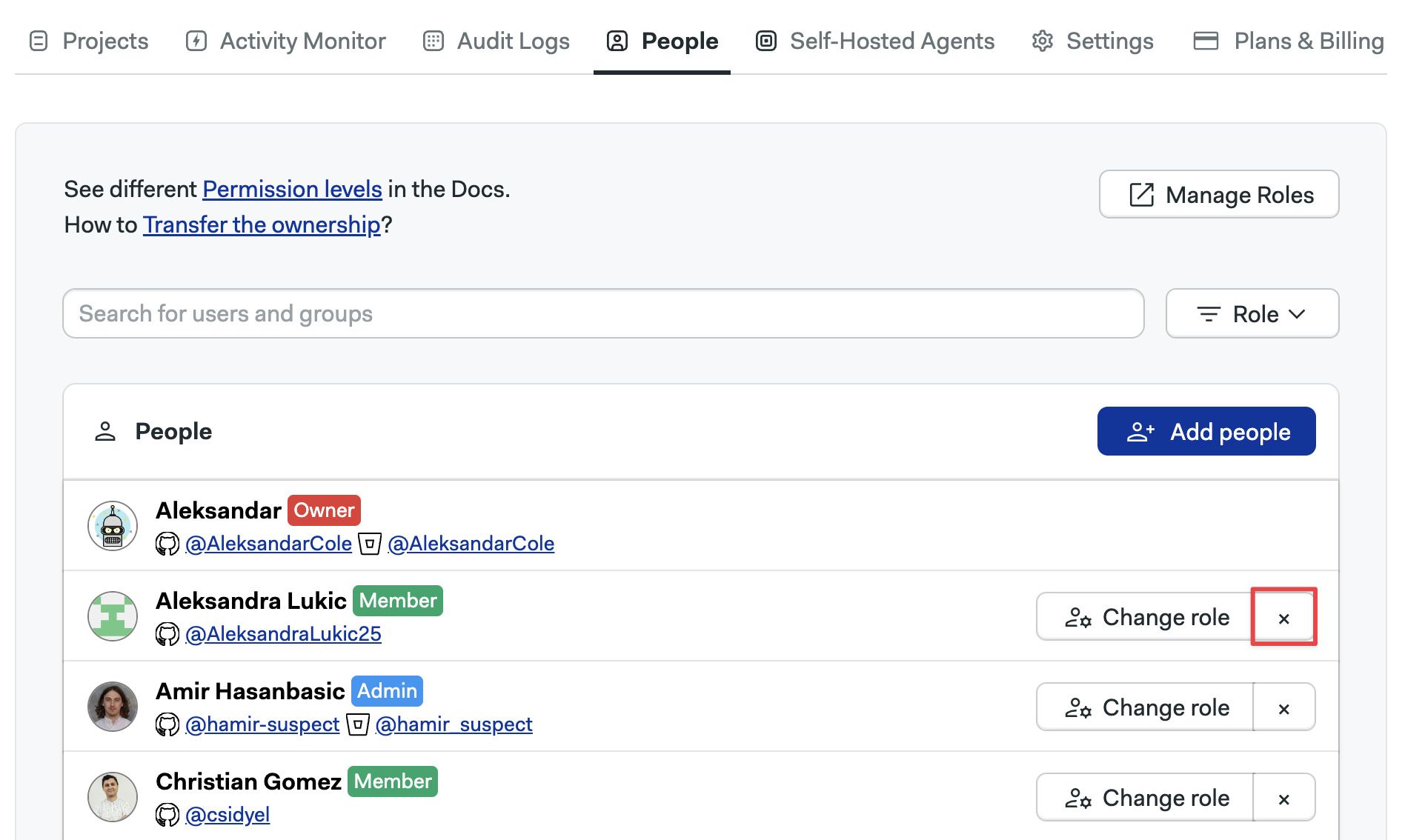Remove Amir Hasanbasic with the x button
Screen dimensions: 1405x840
click(x=1284, y=707)
